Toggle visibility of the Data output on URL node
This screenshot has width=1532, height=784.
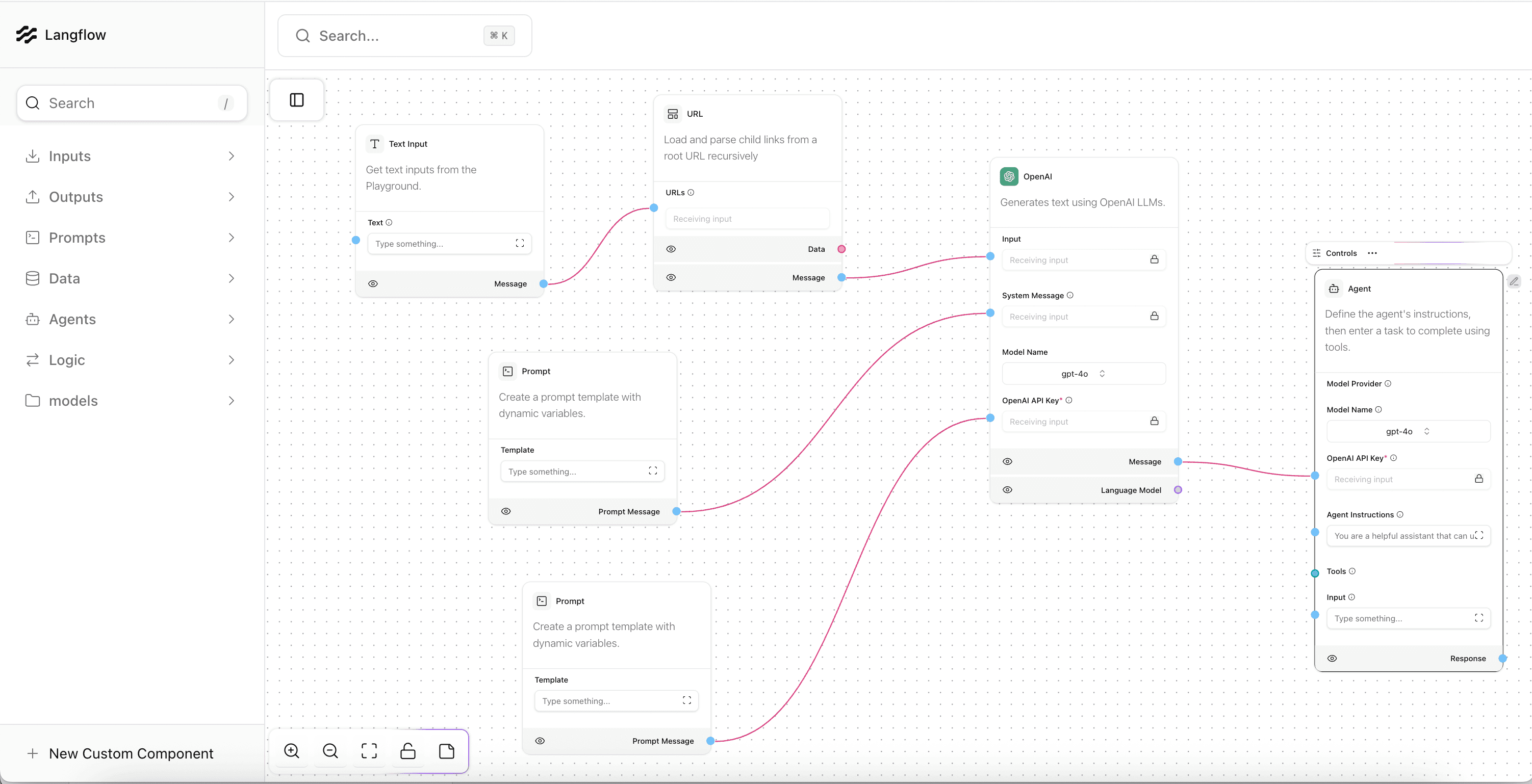coord(671,249)
